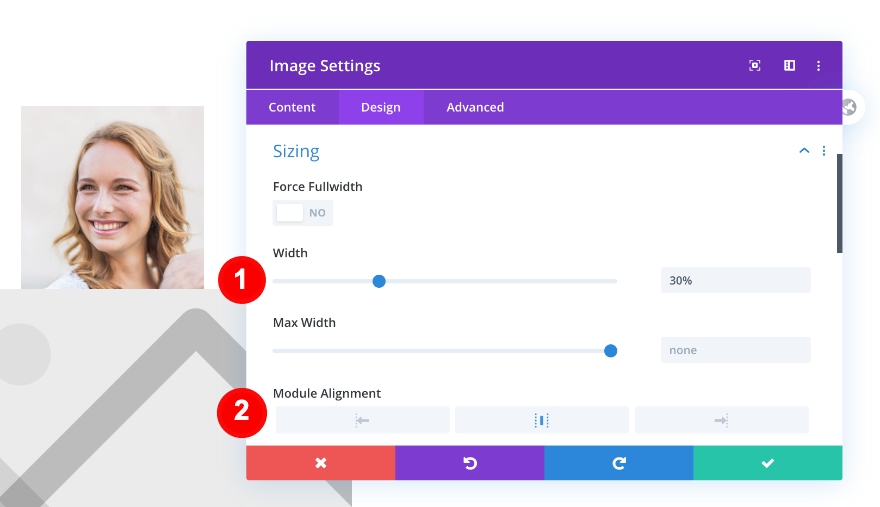Switch to the Content tab

292,107
